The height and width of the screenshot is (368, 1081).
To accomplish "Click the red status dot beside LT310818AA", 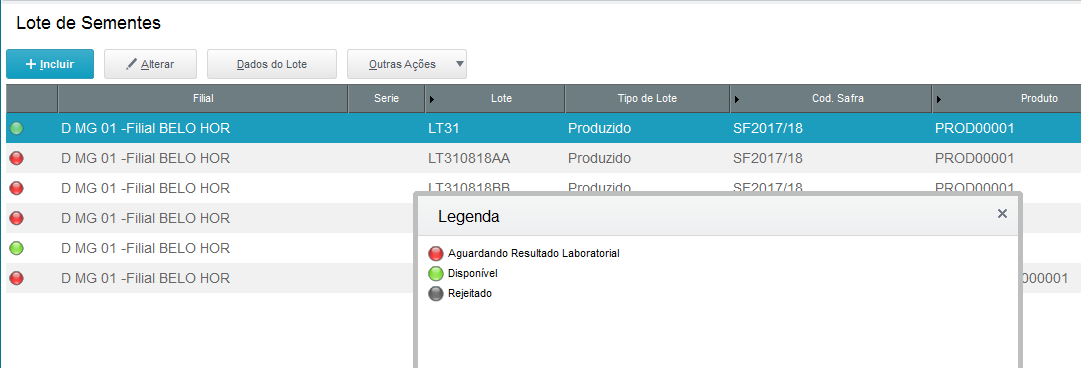I will point(17,159).
